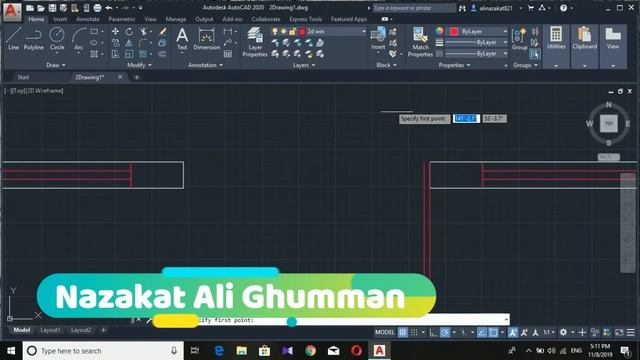Toggle 2D object snap in status bar
This screenshot has height=360, width=640.
point(493,332)
